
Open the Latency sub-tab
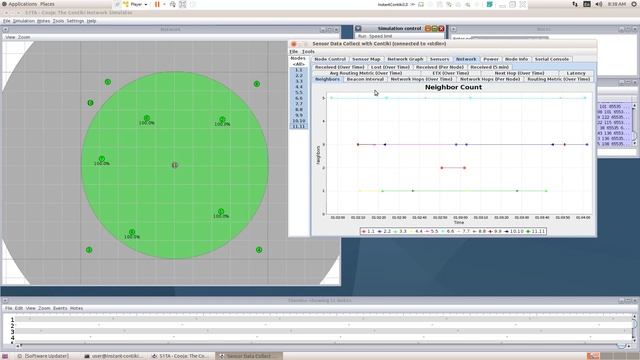[576, 73]
